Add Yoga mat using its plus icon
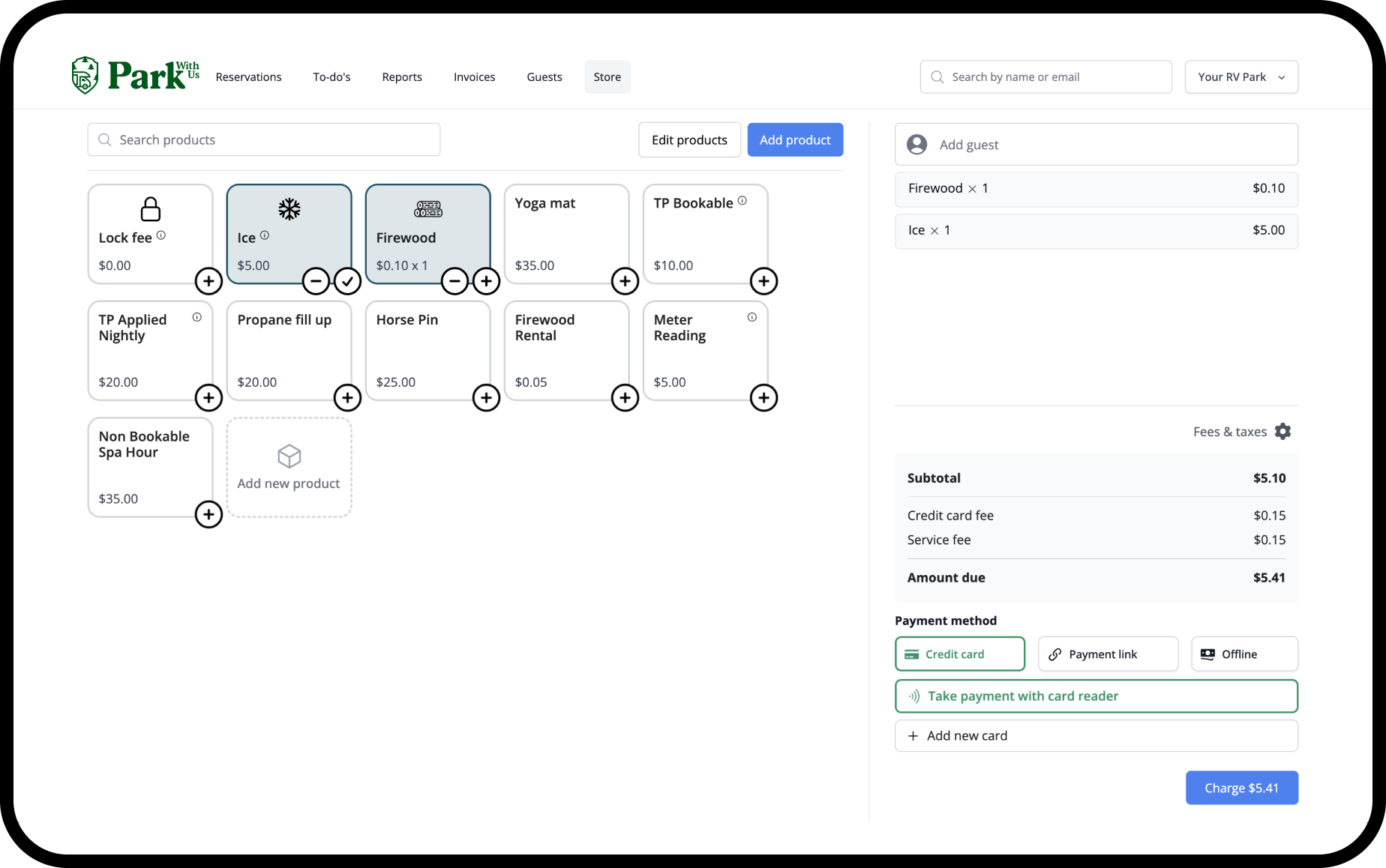This screenshot has width=1386, height=868. 625,281
